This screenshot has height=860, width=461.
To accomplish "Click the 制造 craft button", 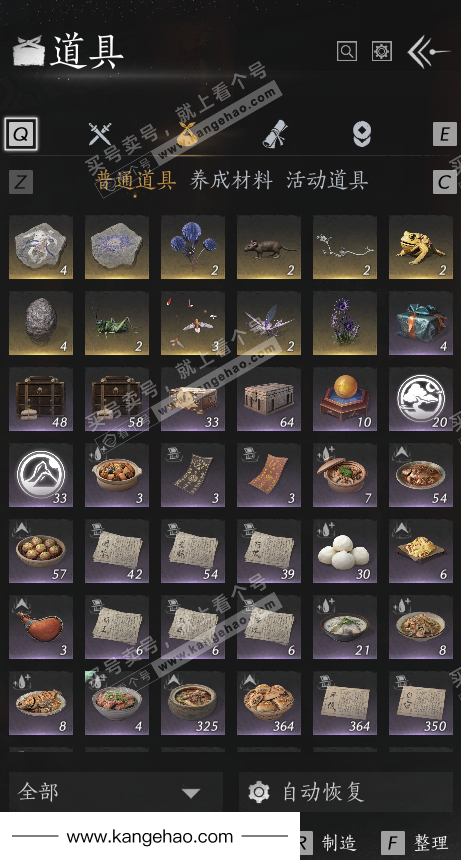I will [x=329, y=843].
